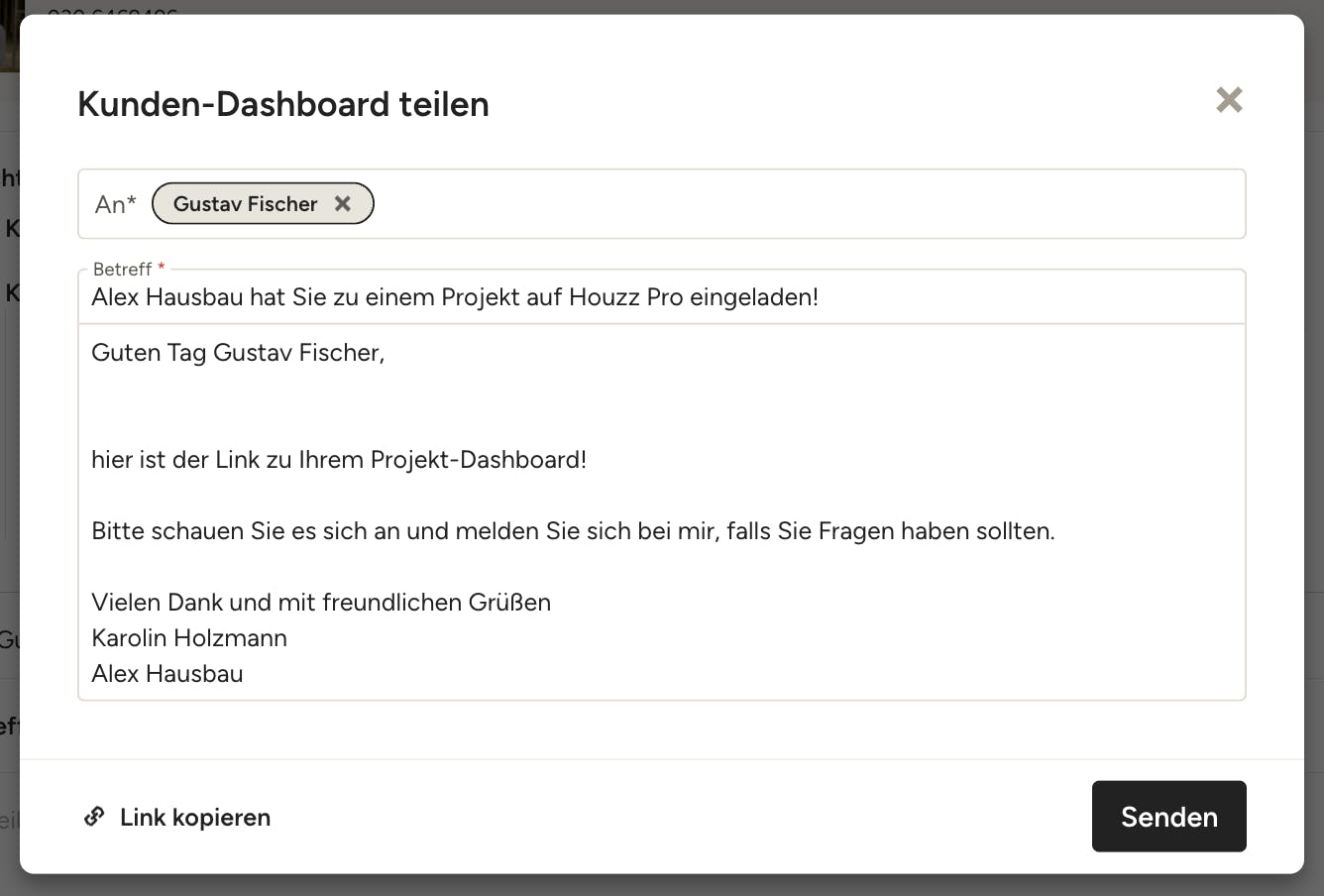Click the 'Bitte schauen Sie es sich an' sentence
Screen dimensions: 1324x896
coord(573,531)
